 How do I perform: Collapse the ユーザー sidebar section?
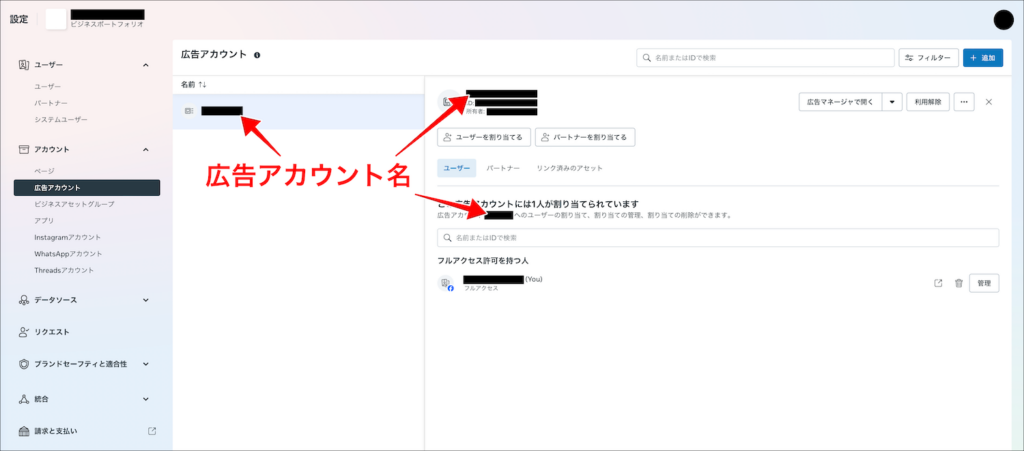[146, 65]
